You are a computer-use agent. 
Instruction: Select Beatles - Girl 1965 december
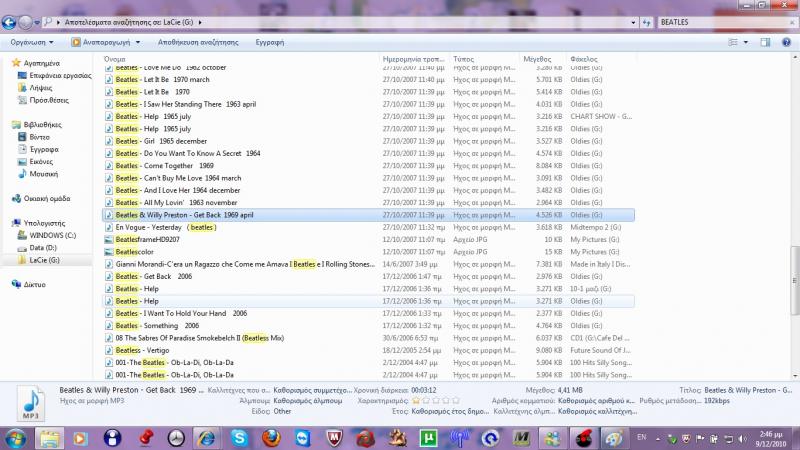(x=368, y=141)
